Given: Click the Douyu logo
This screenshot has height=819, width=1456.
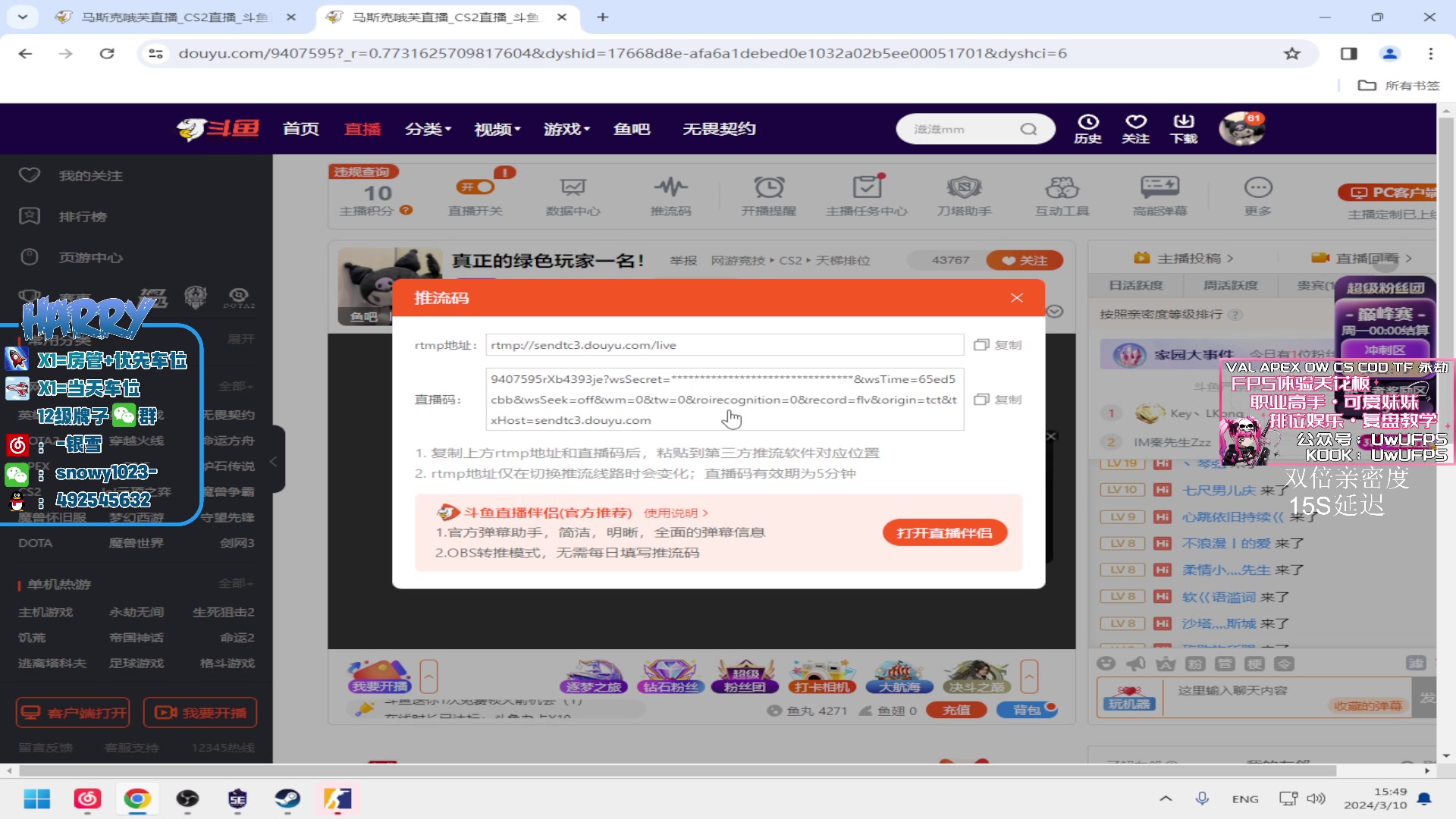Looking at the screenshot, I should pos(218,129).
